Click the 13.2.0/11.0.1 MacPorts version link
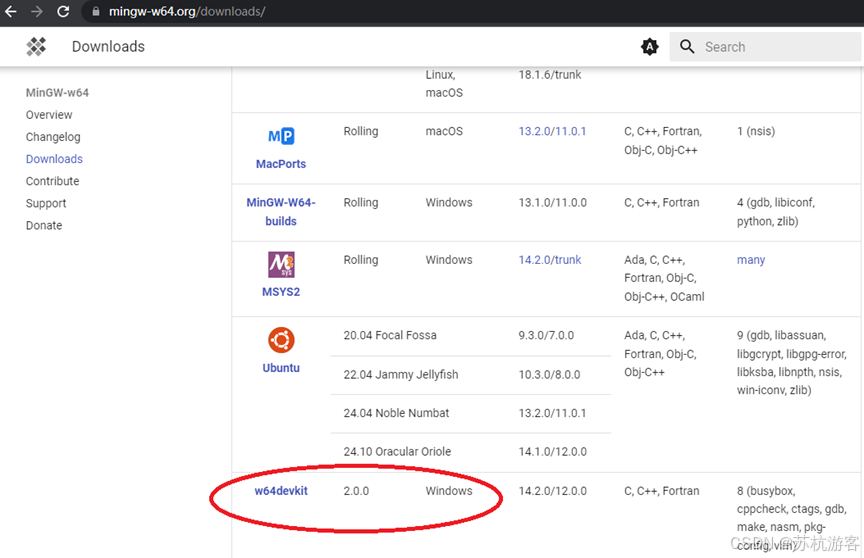Screen dimensions: 864x558 [552, 131]
